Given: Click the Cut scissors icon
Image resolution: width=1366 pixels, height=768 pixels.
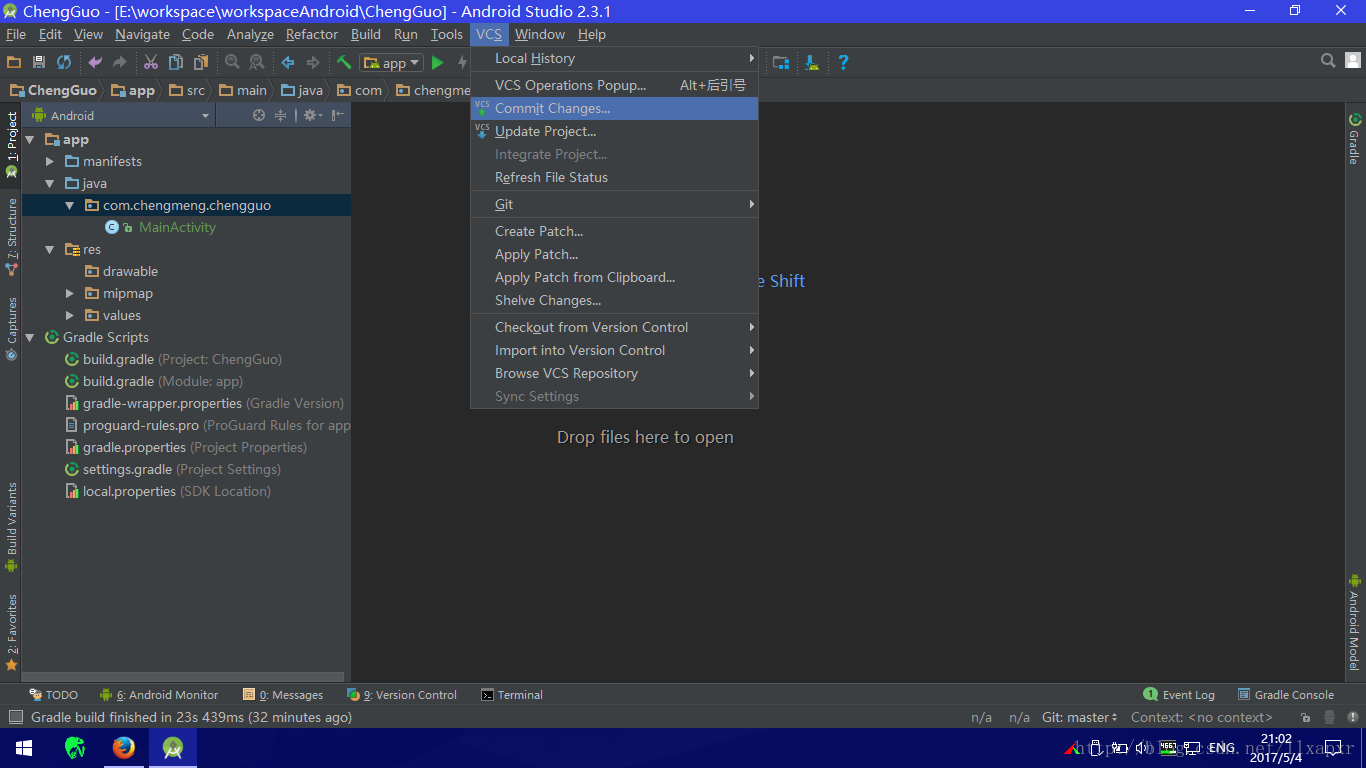Looking at the screenshot, I should (x=151, y=62).
